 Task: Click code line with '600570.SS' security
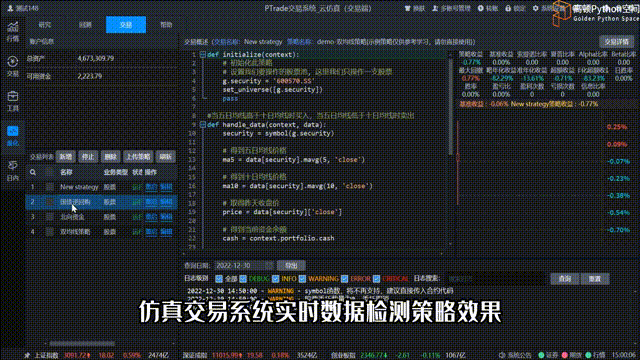(x=269, y=81)
